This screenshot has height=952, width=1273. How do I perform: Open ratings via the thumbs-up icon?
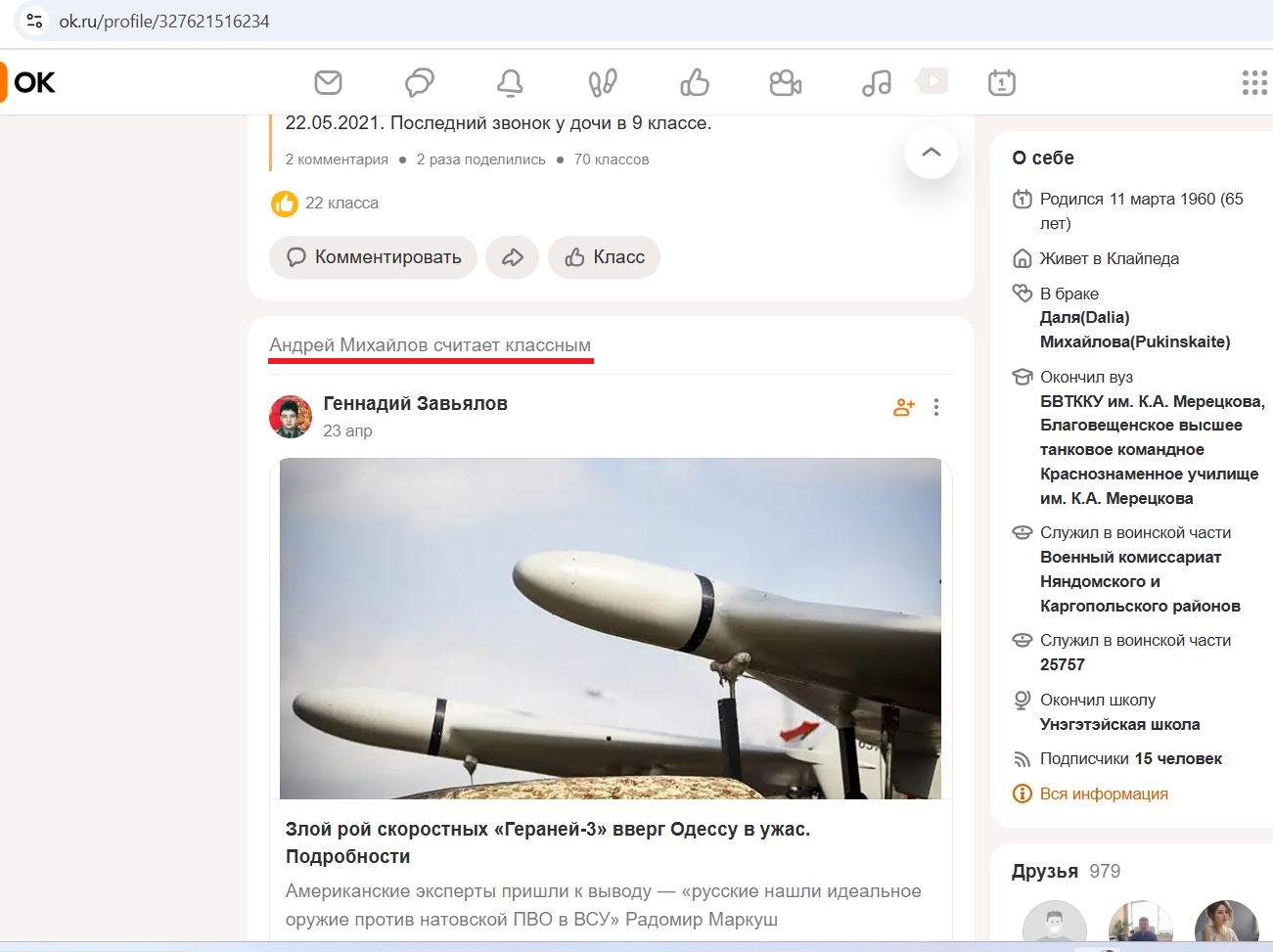pyautogui.click(x=694, y=83)
